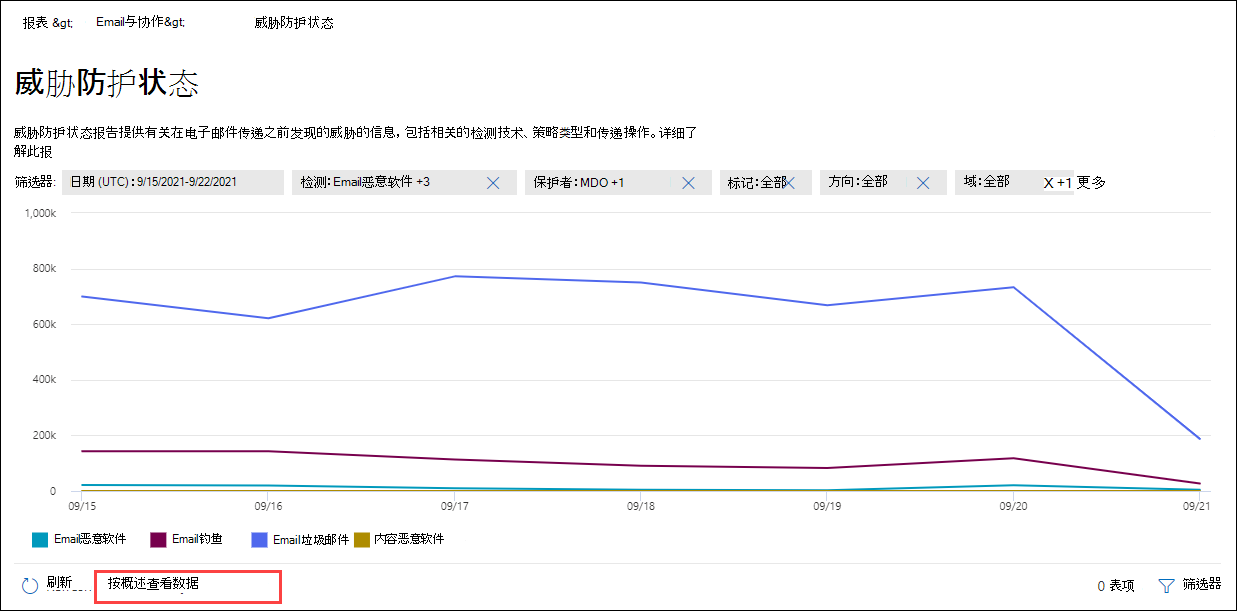Go to 报表 breadcrumb

pos(47,22)
